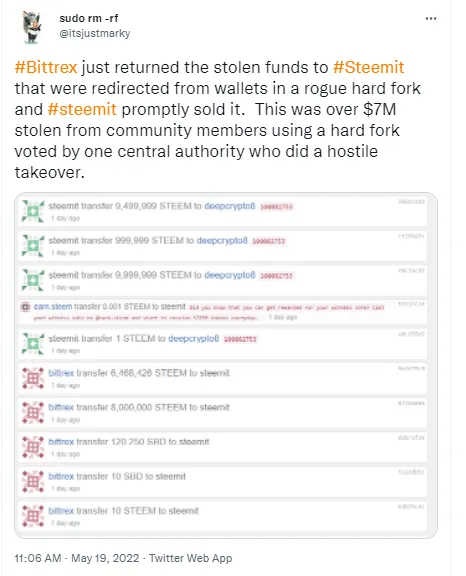Click the bittrex avatar beside 10 SBD transfer
Image resolution: width=466 pixels, height=576 pixels.
click(33, 481)
